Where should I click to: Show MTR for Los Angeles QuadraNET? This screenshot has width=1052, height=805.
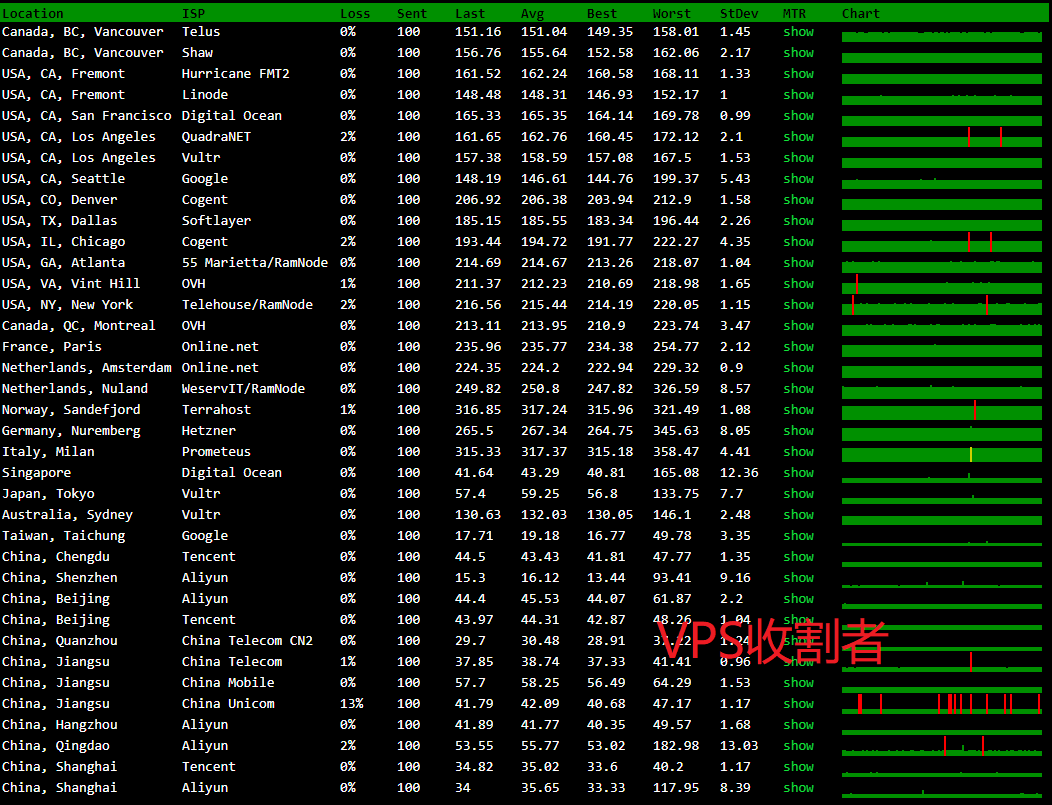(x=798, y=137)
